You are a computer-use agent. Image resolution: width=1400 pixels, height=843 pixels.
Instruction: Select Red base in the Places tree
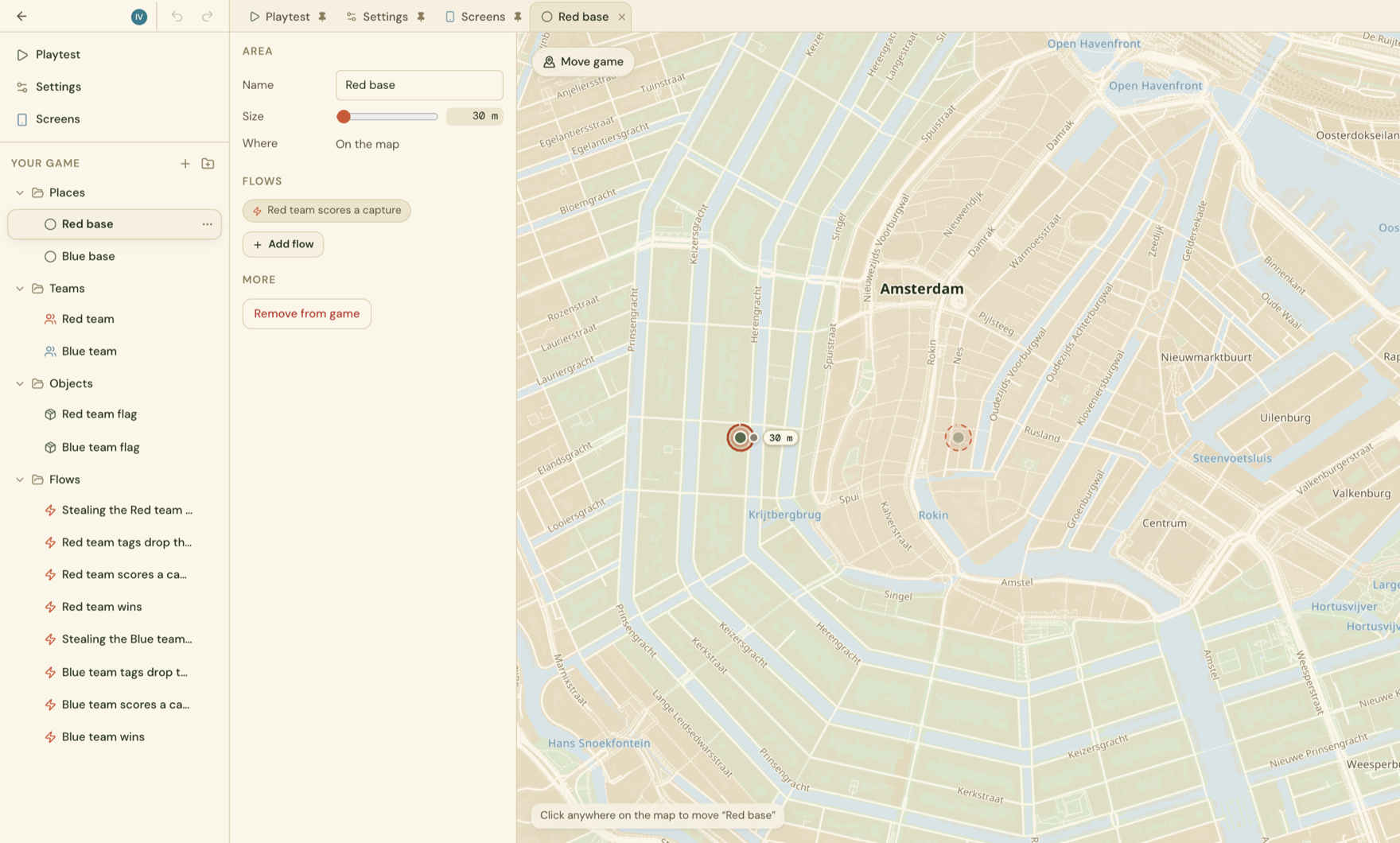[x=115, y=224]
